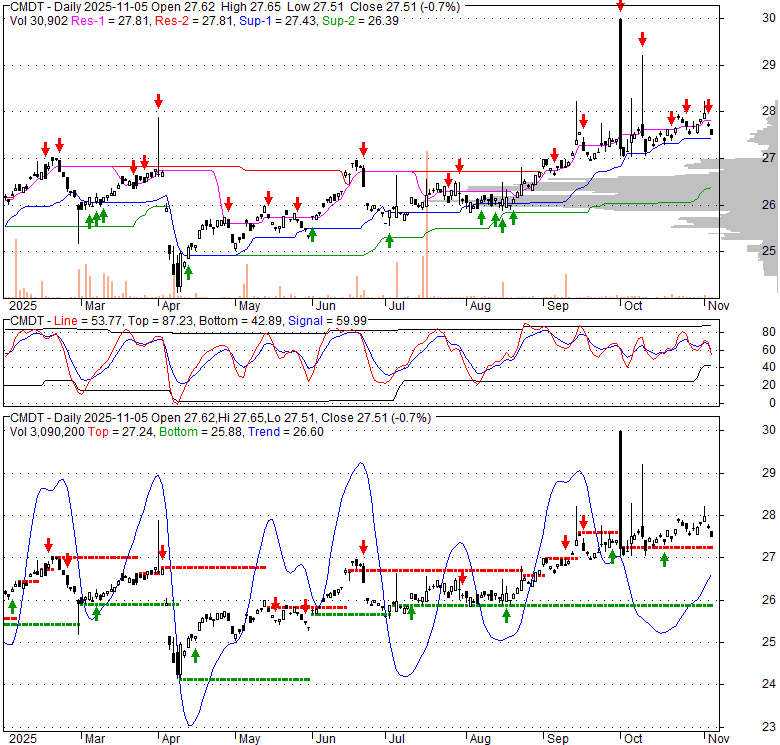The image size is (780, 745).
Task: Click the green arrow below the April low in the top chart
Action: tap(188, 271)
